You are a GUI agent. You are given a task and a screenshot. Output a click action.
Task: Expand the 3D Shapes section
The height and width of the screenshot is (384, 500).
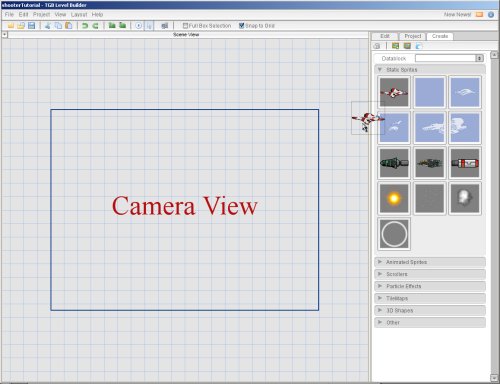click(430, 310)
